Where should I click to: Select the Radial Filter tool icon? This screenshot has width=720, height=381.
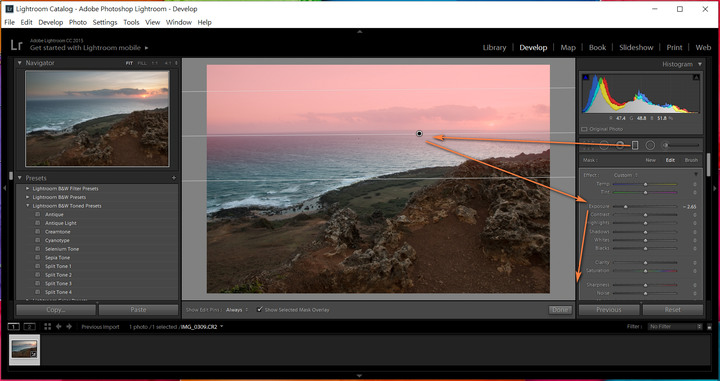point(650,145)
